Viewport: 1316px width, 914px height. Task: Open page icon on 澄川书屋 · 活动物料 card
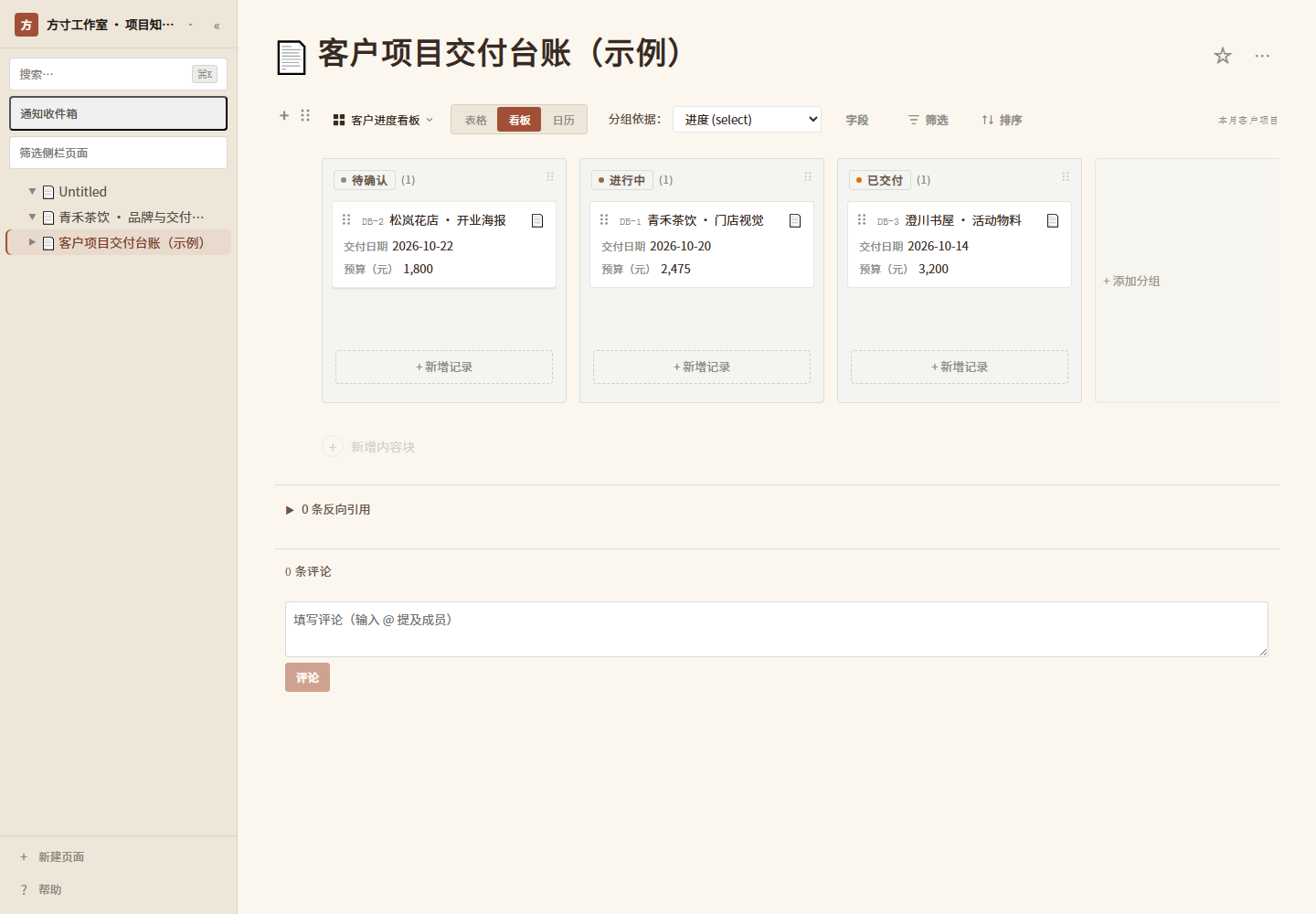point(1053,220)
